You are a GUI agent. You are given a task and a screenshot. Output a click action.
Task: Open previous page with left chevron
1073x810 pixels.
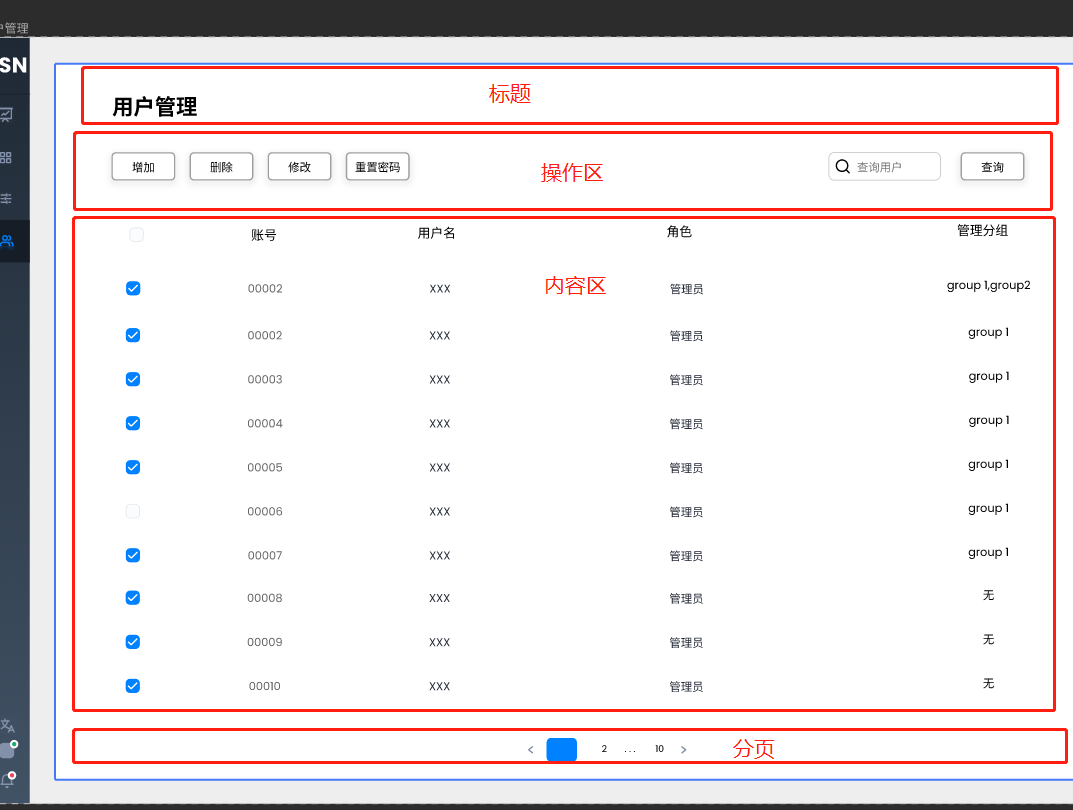point(530,749)
